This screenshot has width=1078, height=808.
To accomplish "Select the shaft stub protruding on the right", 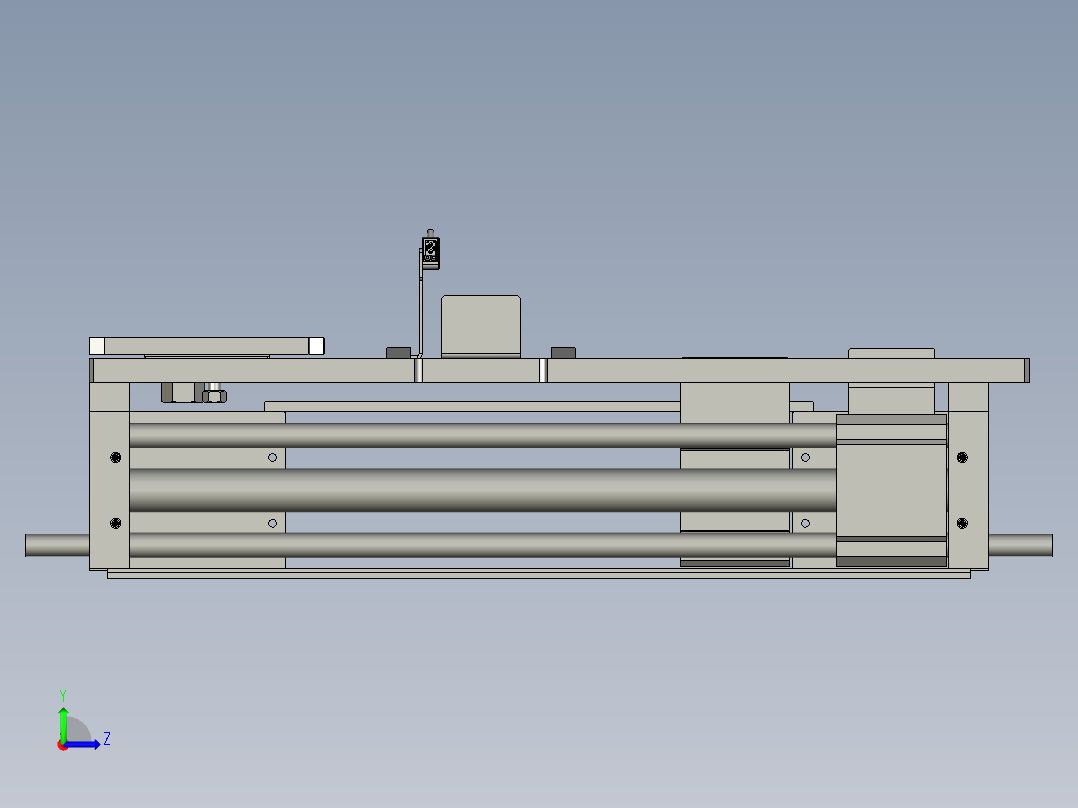I will pyautogui.click(x=1020, y=545).
